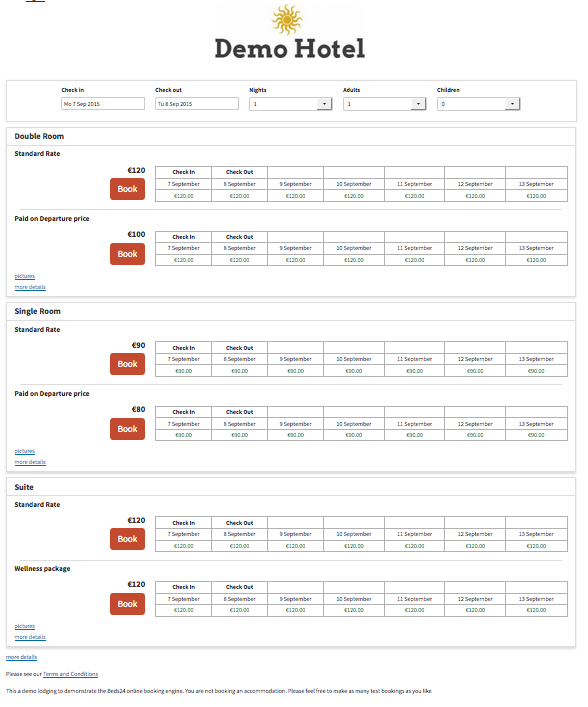The width and height of the screenshot is (588, 707).
Task: Select 10 September in Double Room Paid on Departure
Action: 354,248
